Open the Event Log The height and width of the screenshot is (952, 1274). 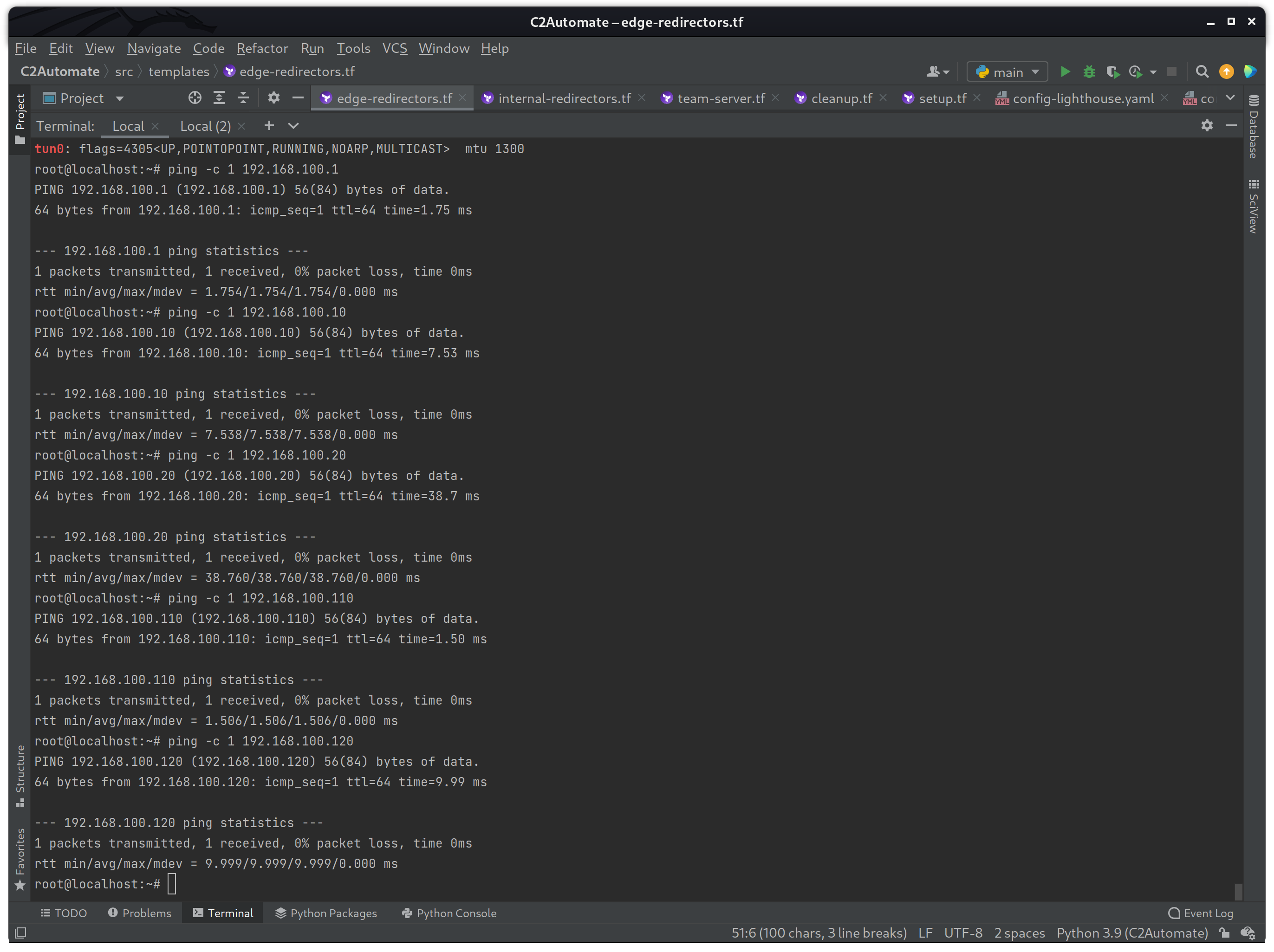[1202, 913]
